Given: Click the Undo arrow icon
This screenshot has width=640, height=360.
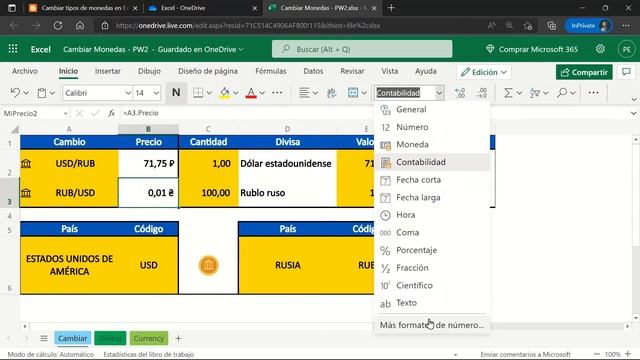Looking at the screenshot, I should pos(15,93).
